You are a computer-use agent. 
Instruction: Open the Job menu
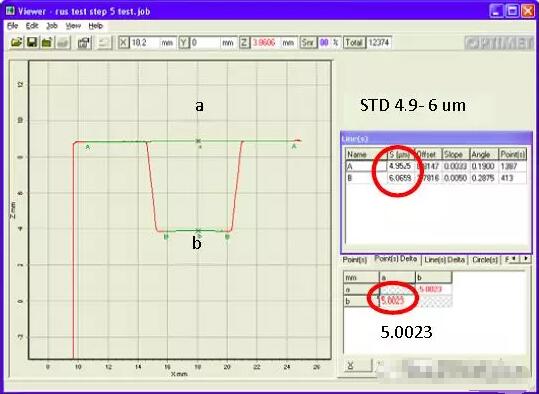point(52,26)
